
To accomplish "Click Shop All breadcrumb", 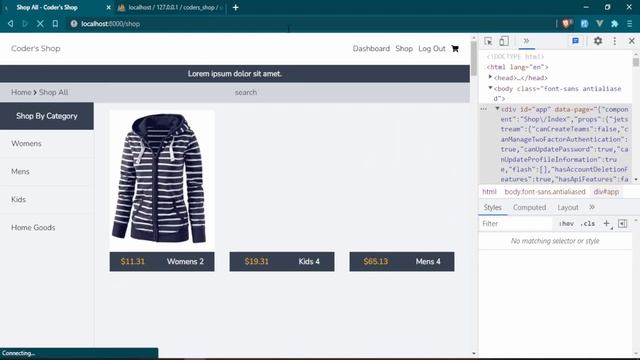I will [x=53, y=92].
